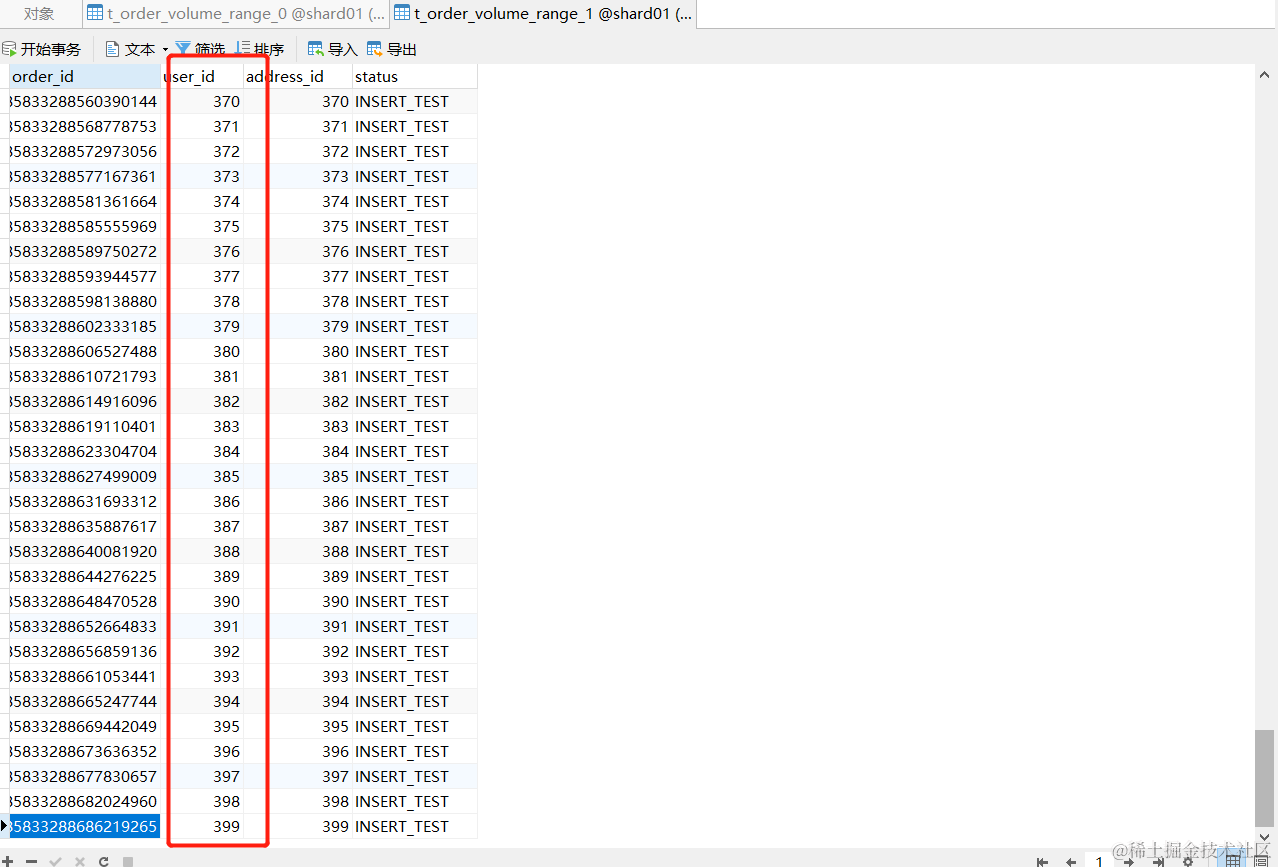Viewport: 1278px width, 867px height.
Task: Select user_id cell with value 385
Action: (202, 476)
